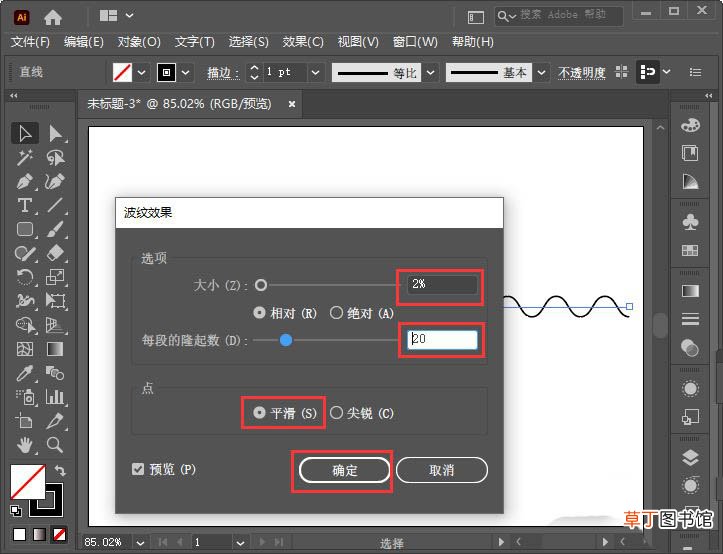Open the Color palette panel icon
Image resolution: width=723 pixels, height=554 pixels.
pos(690,125)
